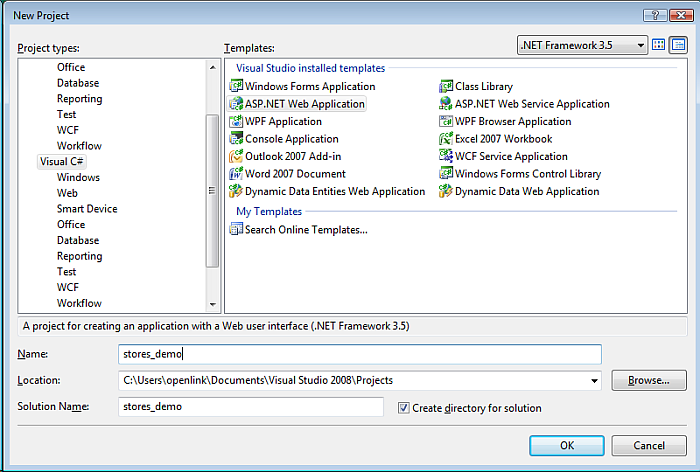Pick the WPF Application template icon
The width and height of the screenshot is (700, 472).
(x=236, y=122)
